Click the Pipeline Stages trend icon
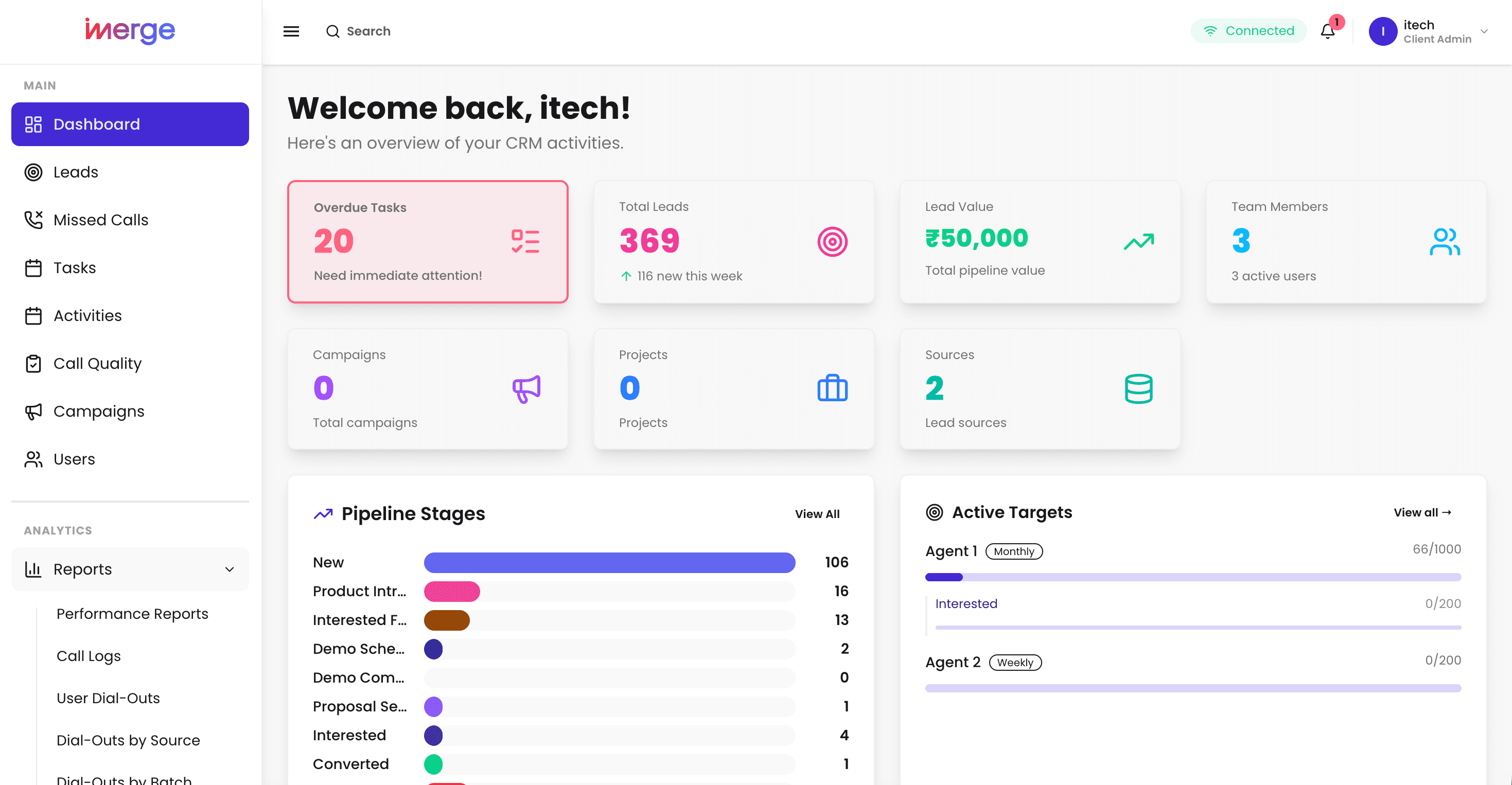This screenshot has width=1512, height=785. [x=323, y=514]
